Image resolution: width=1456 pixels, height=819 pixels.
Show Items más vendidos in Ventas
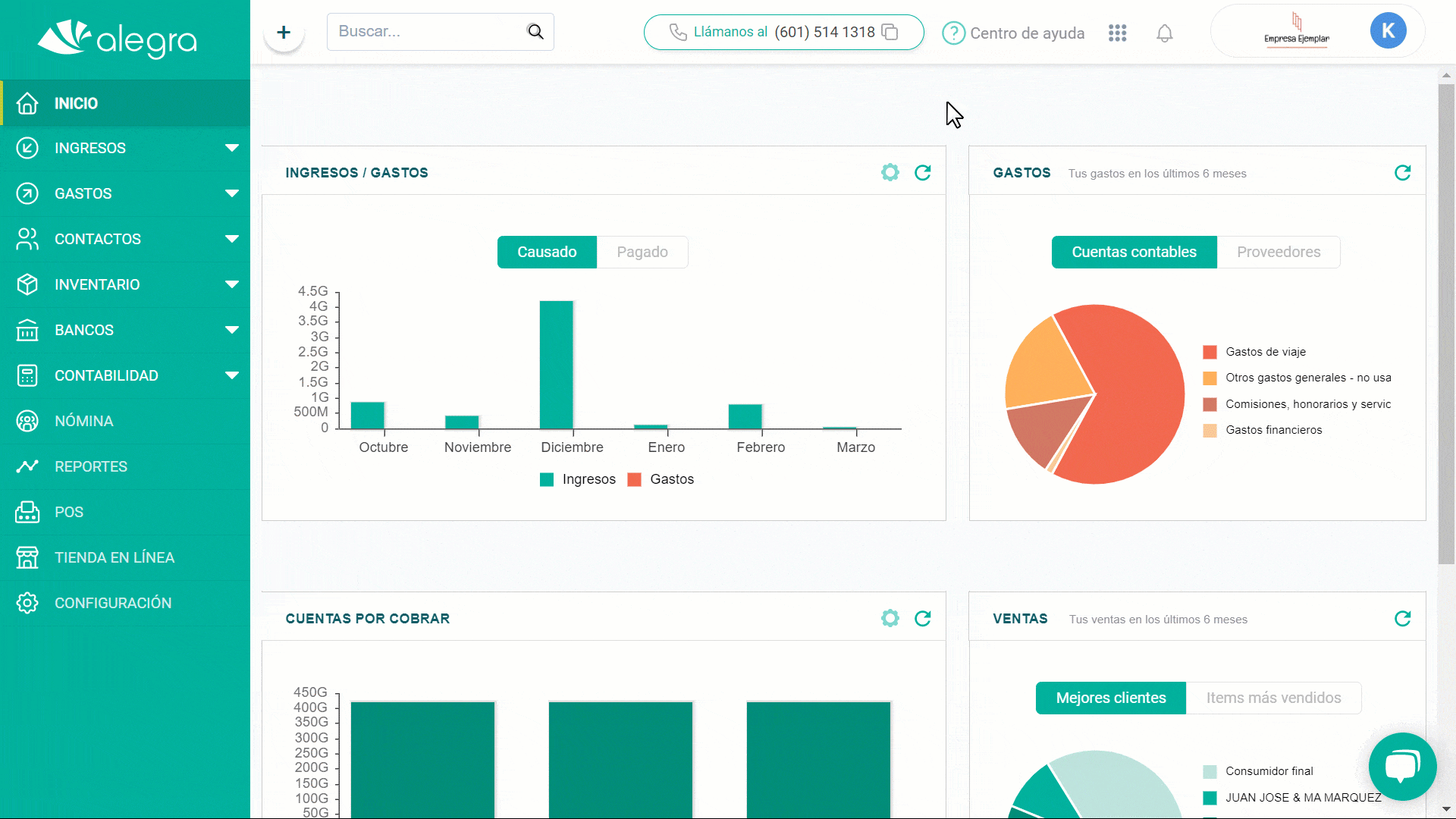point(1273,698)
